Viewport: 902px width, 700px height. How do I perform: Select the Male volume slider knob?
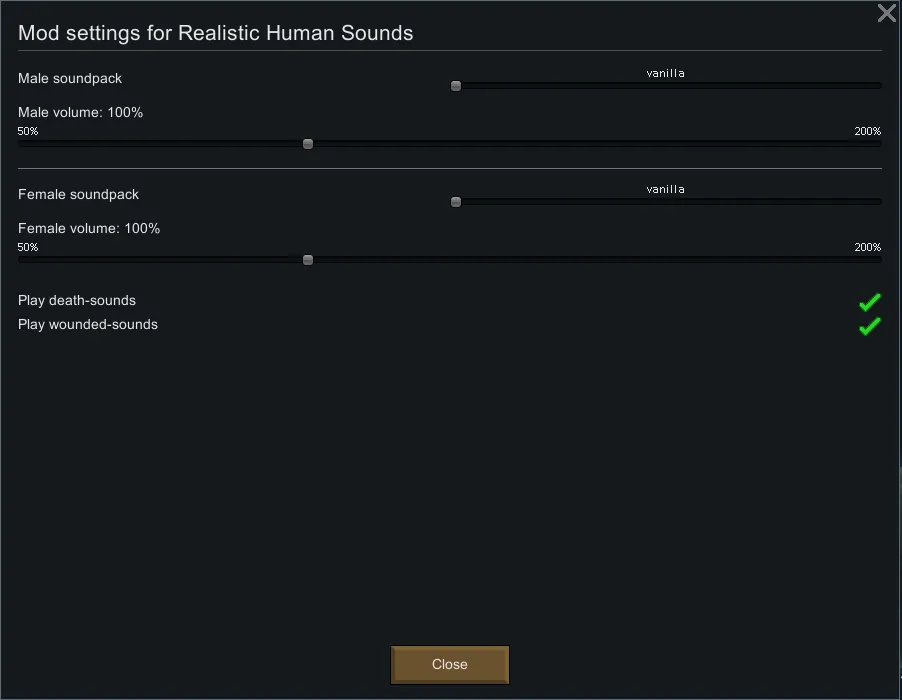308,144
